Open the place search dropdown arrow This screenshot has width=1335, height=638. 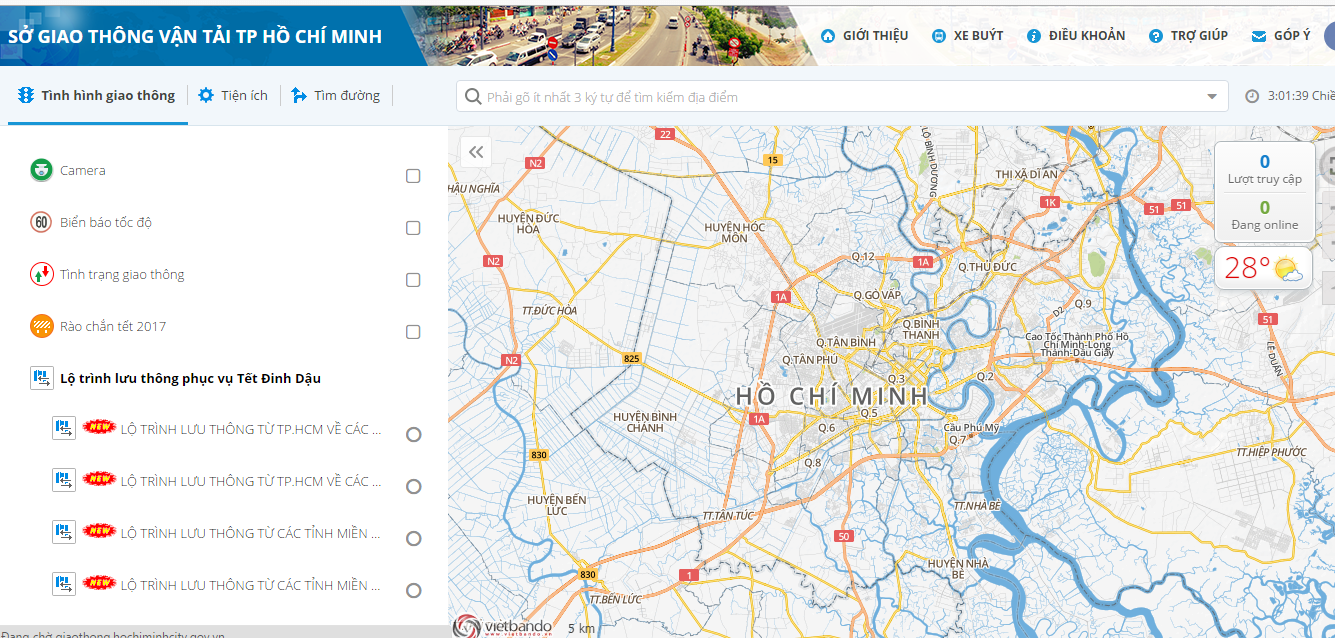(x=1212, y=97)
